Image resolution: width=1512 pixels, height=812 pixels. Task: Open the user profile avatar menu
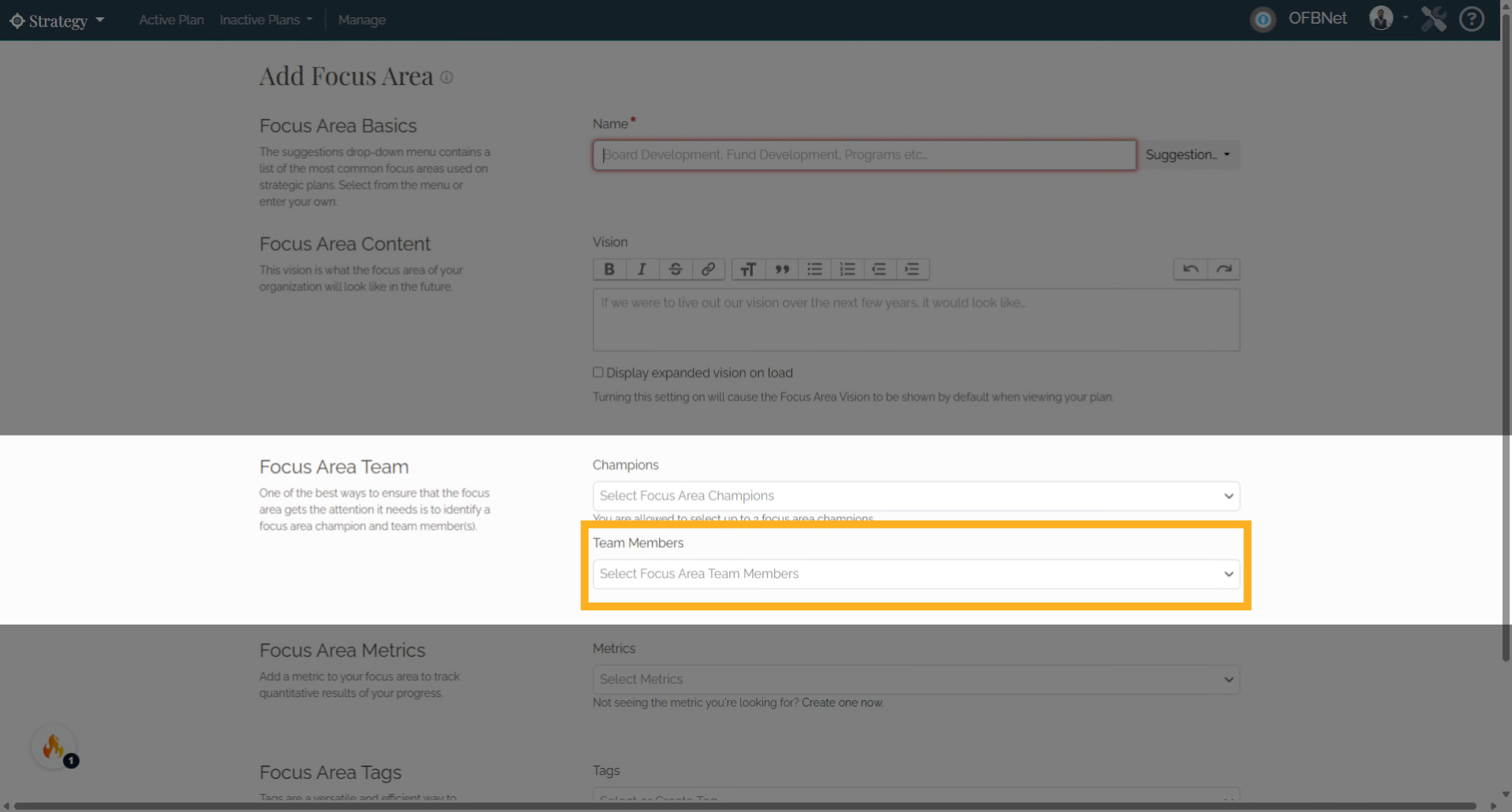pos(1381,18)
